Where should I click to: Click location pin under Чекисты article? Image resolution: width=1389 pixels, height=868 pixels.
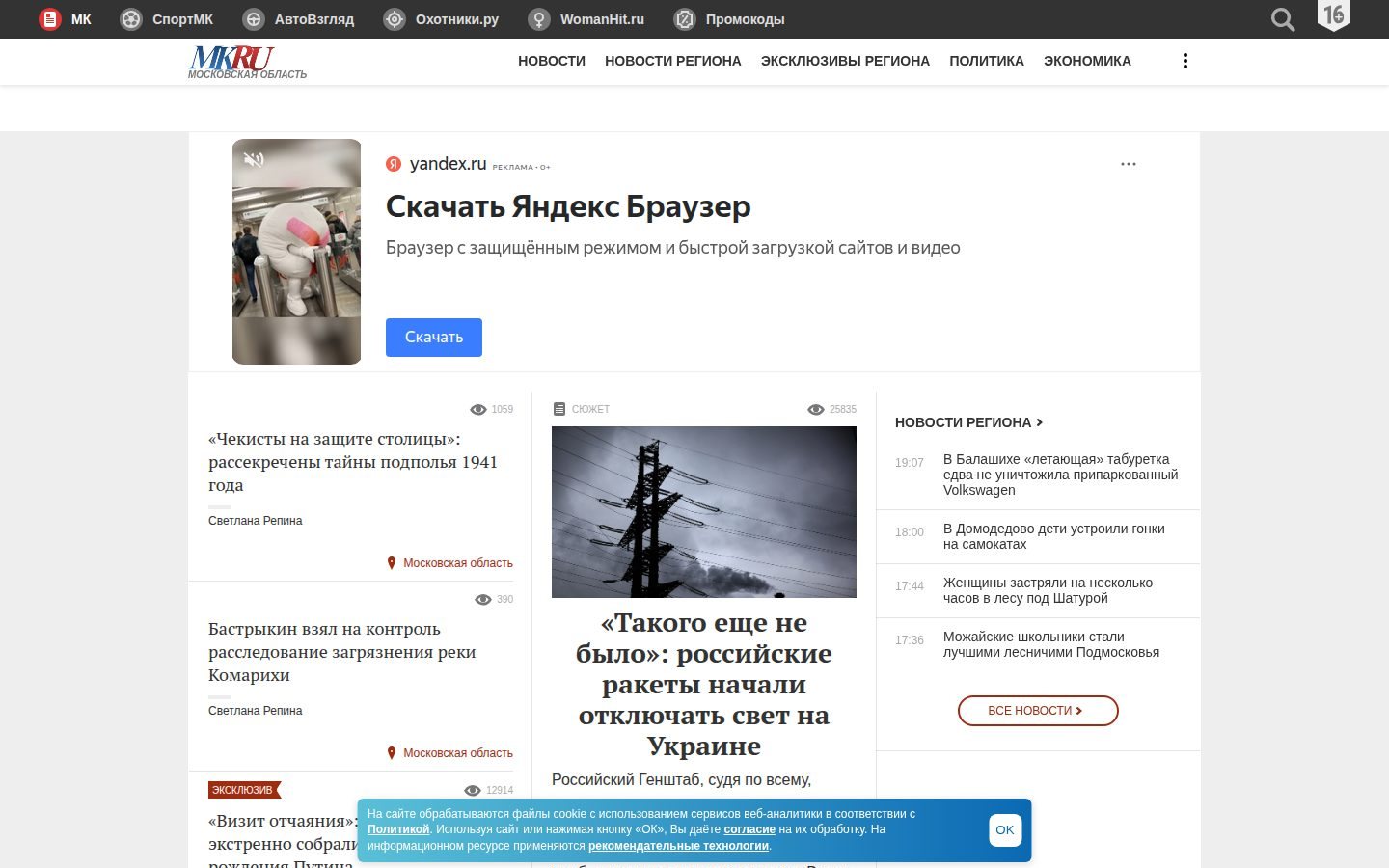click(392, 563)
